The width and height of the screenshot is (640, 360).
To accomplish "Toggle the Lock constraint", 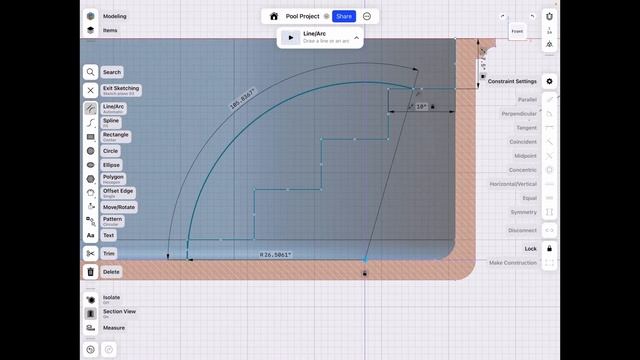I will tap(549, 249).
